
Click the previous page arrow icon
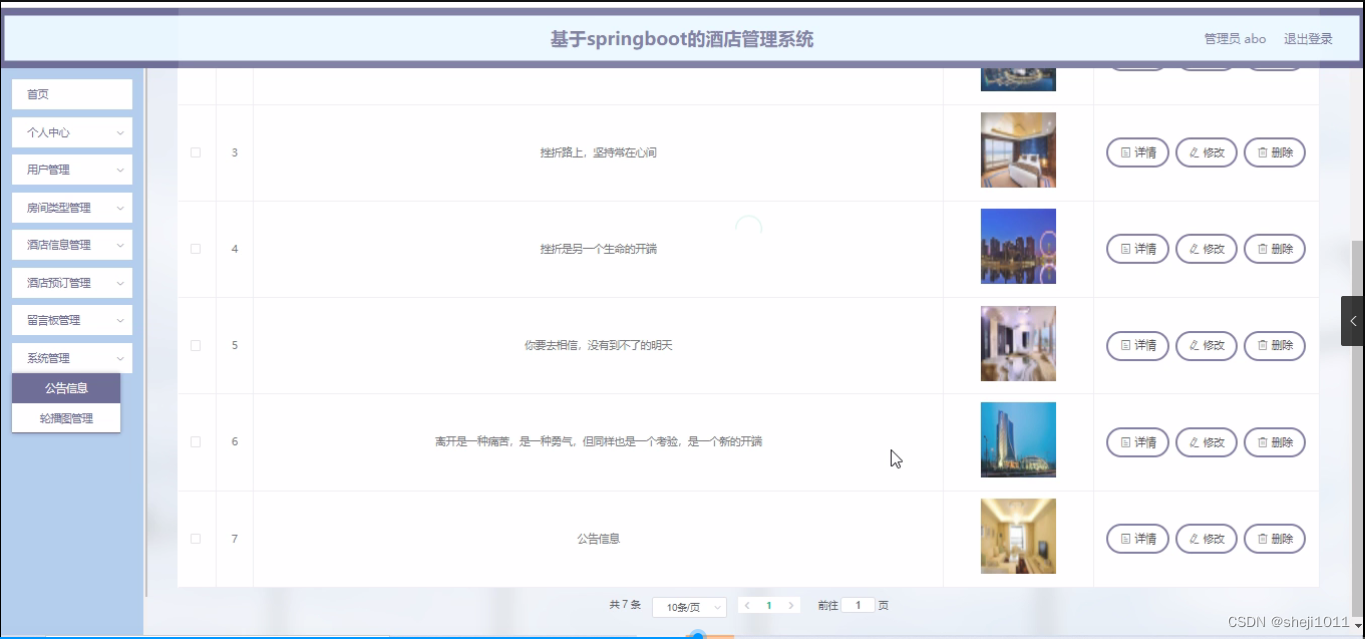[745, 605]
